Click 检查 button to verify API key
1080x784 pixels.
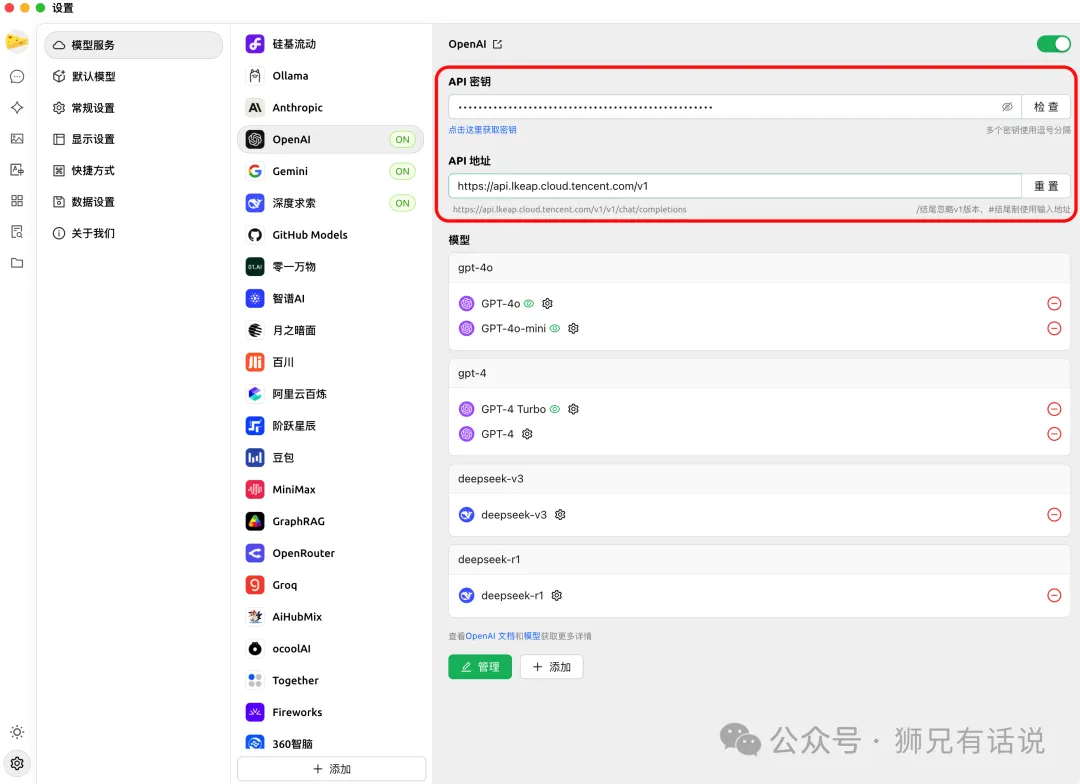point(1046,107)
